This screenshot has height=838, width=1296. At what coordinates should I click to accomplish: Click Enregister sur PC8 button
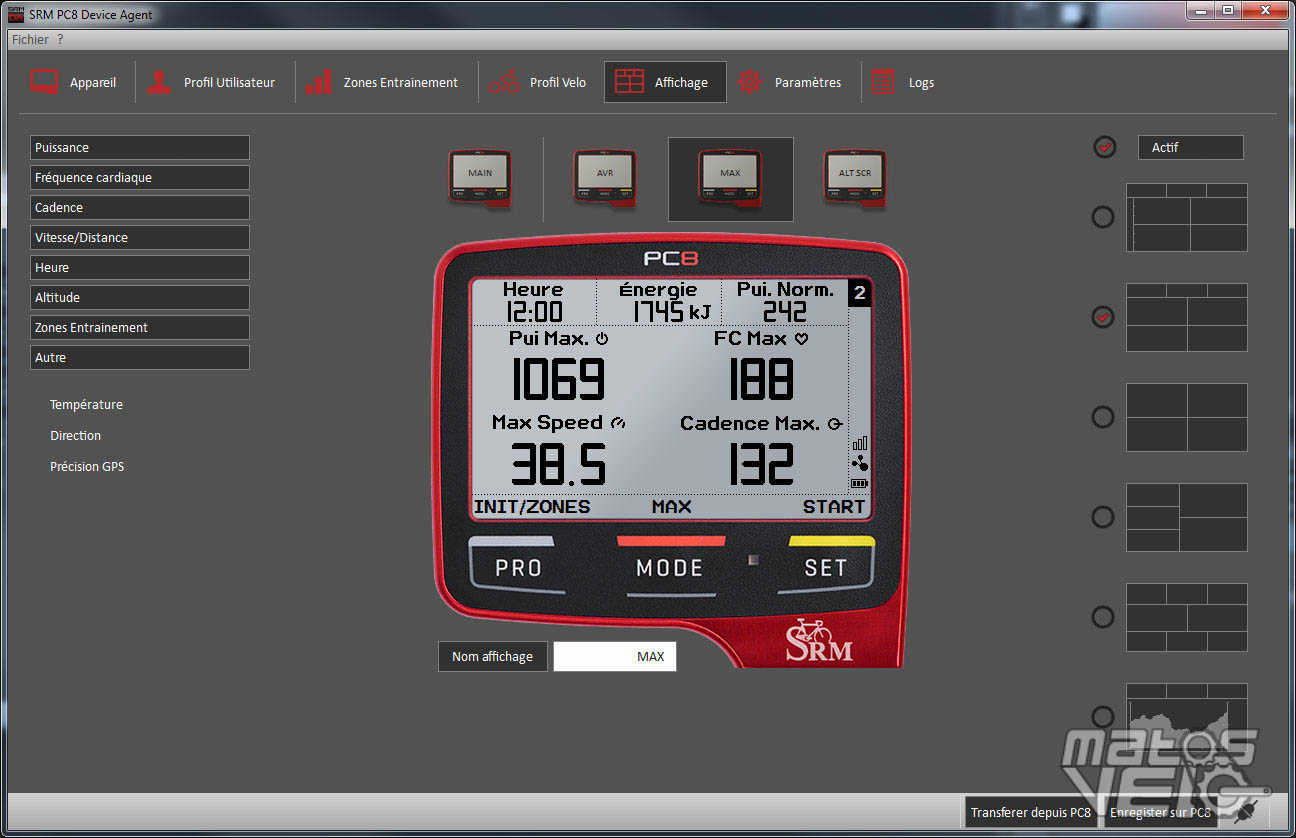click(x=1160, y=812)
